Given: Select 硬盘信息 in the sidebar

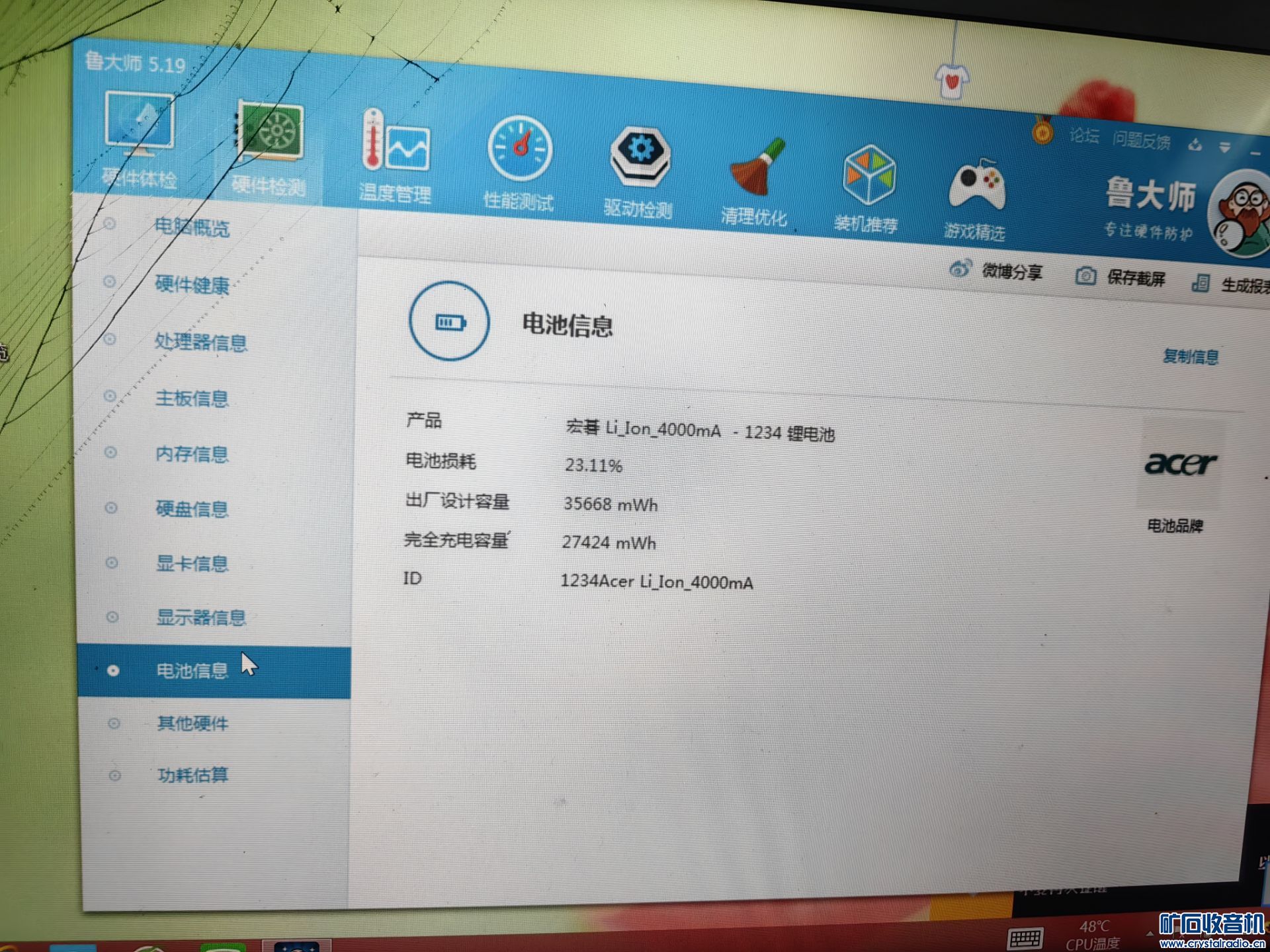Looking at the screenshot, I should click(192, 508).
